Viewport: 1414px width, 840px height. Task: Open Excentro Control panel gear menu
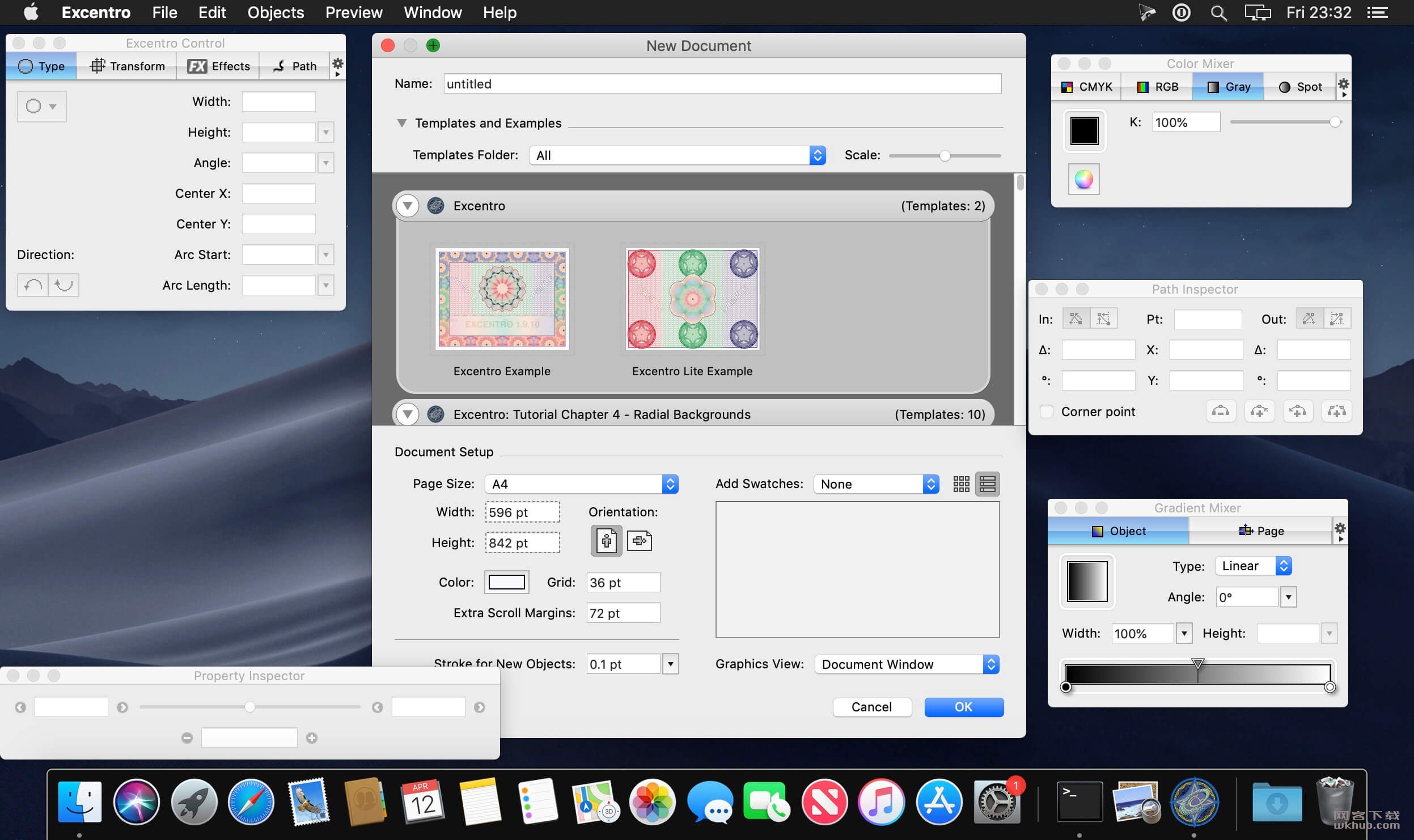click(337, 66)
